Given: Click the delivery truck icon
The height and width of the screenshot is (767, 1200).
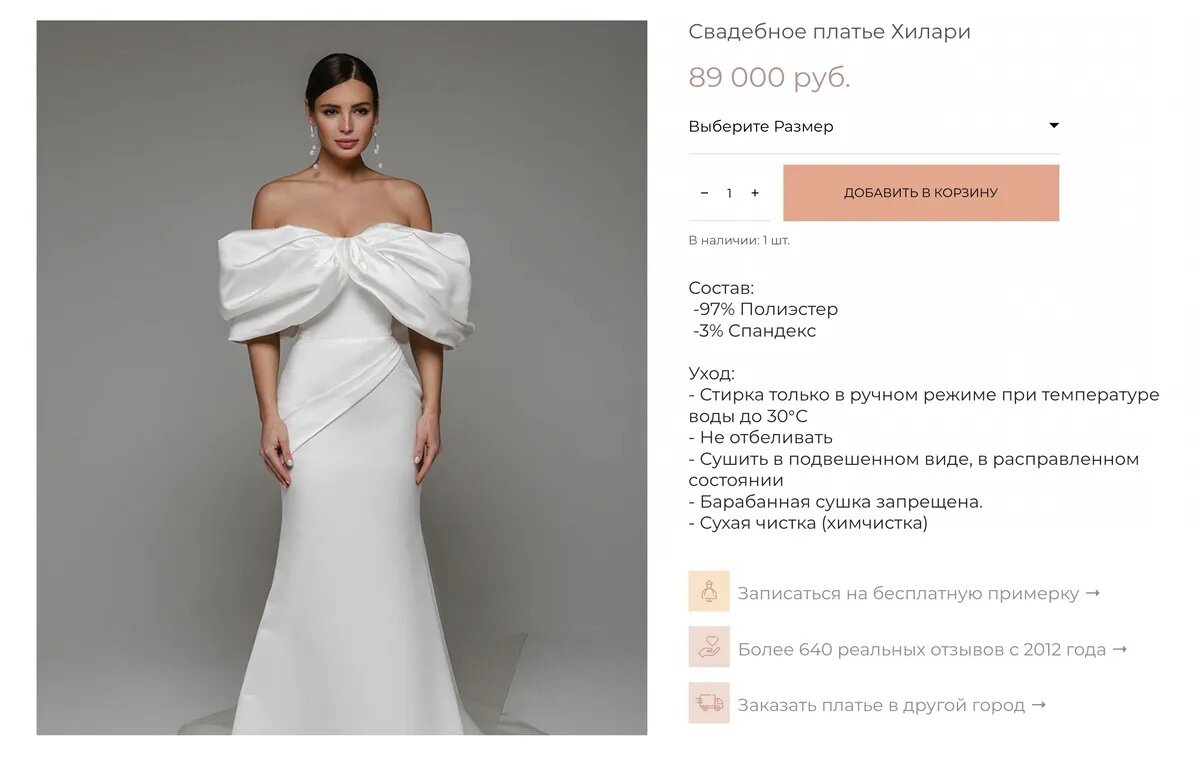Looking at the screenshot, I should 709,703.
